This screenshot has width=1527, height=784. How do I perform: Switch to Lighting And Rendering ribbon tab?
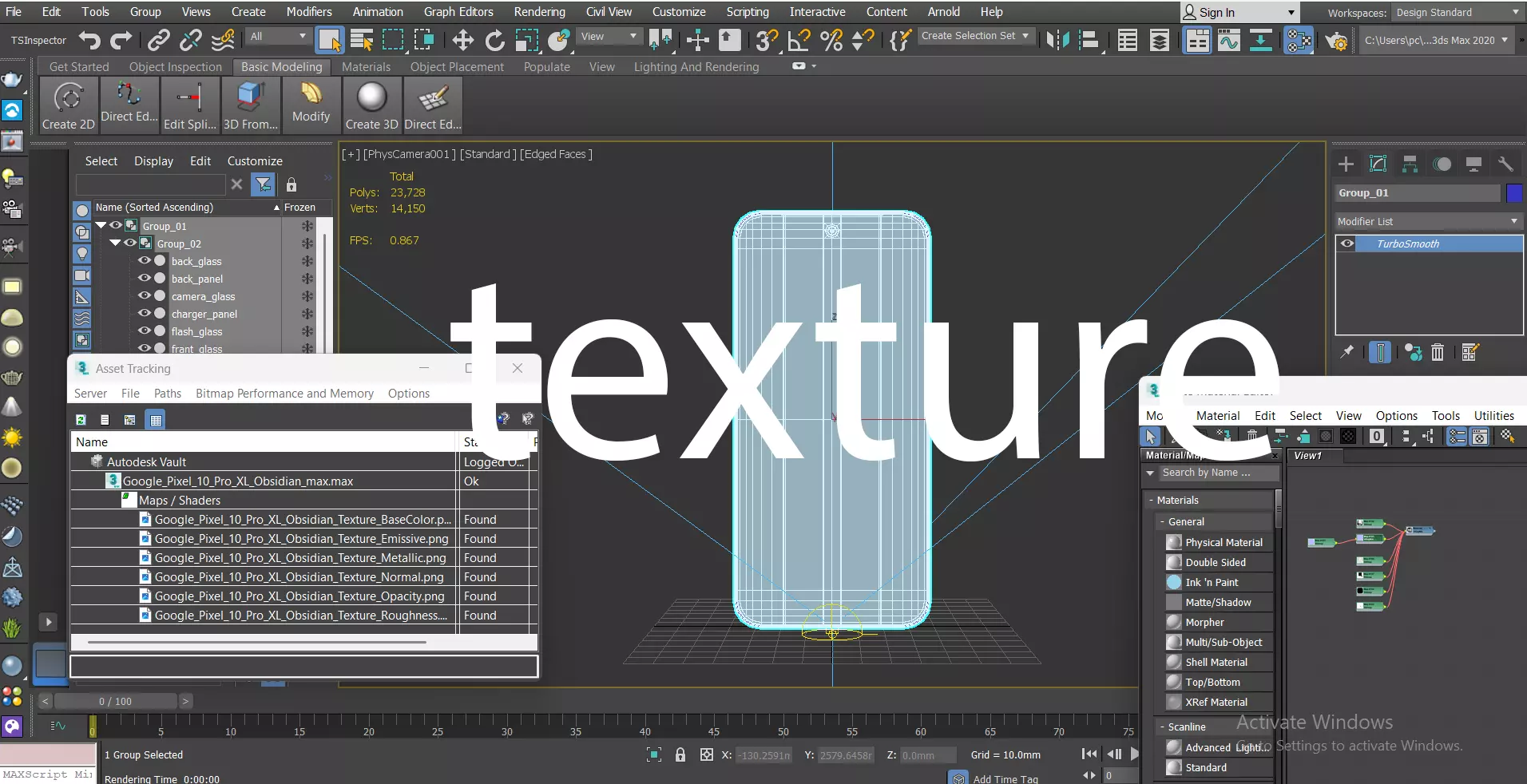(x=696, y=67)
